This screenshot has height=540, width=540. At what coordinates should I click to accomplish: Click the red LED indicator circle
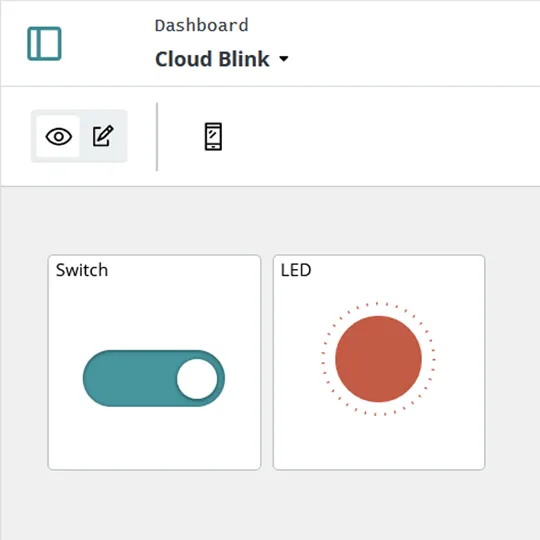pyautogui.click(x=378, y=359)
